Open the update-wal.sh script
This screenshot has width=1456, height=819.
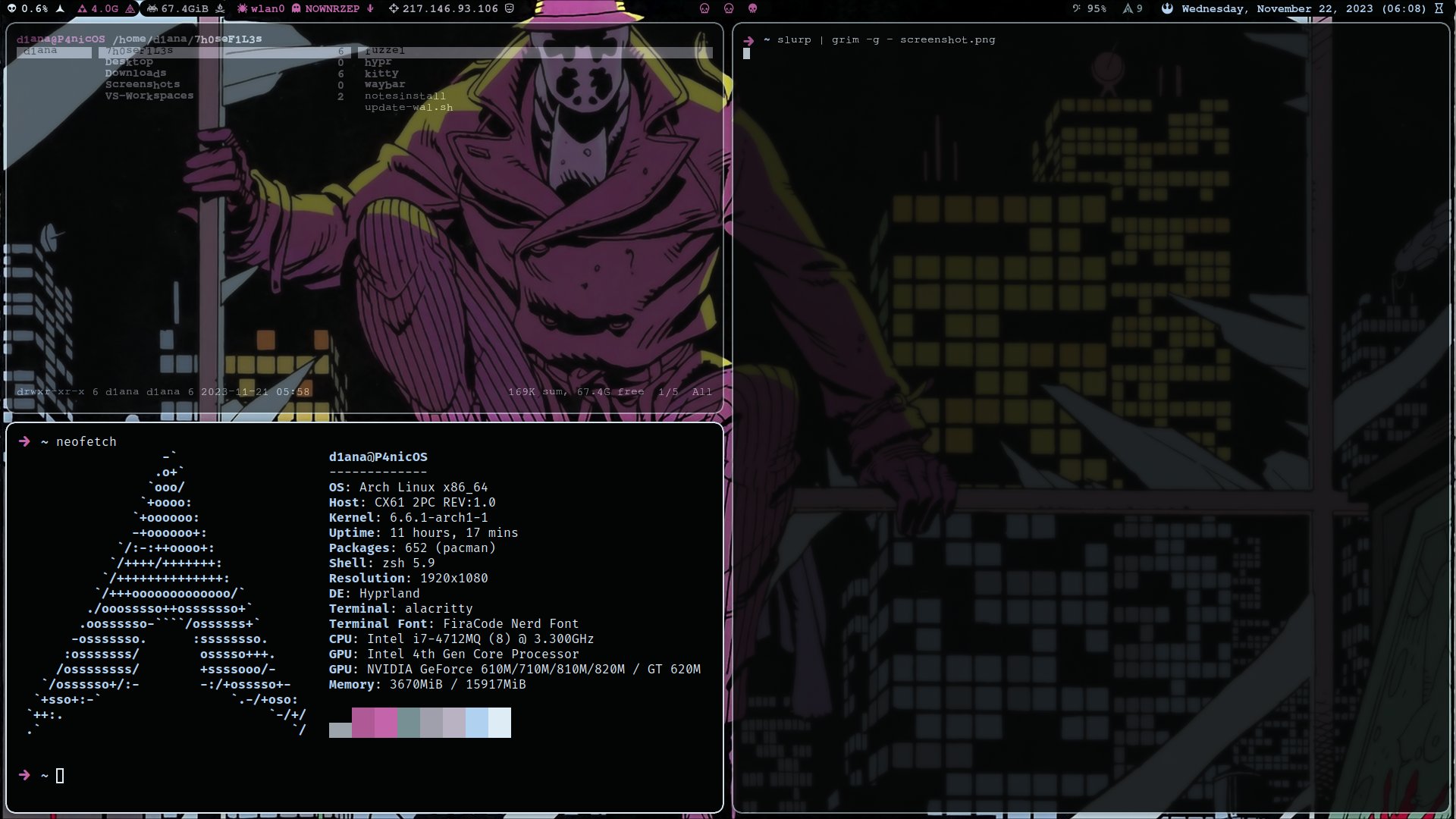408,107
